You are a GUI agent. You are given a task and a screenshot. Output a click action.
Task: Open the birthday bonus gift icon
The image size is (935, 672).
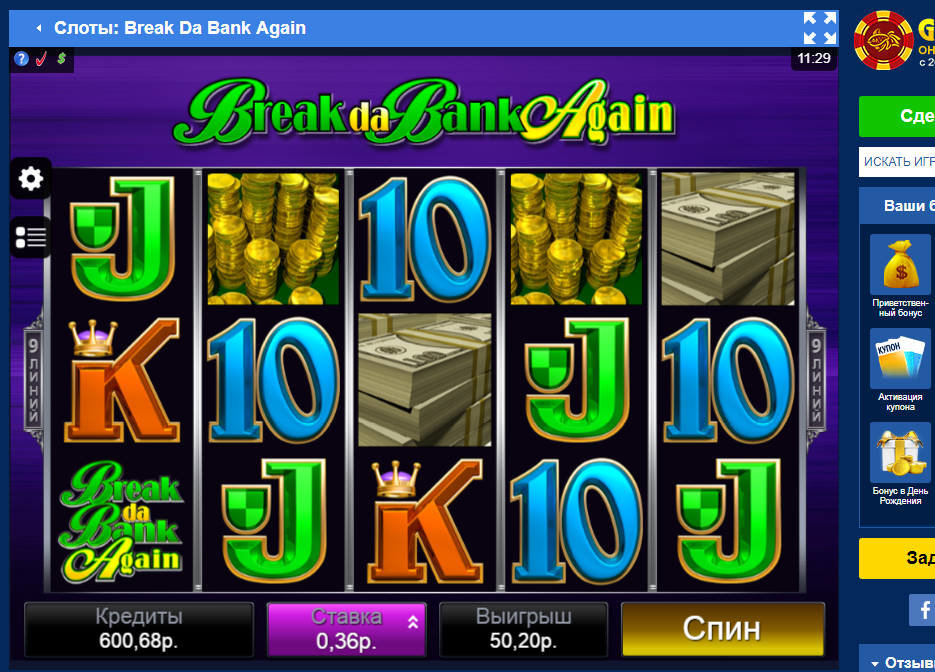tap(900, 453)
